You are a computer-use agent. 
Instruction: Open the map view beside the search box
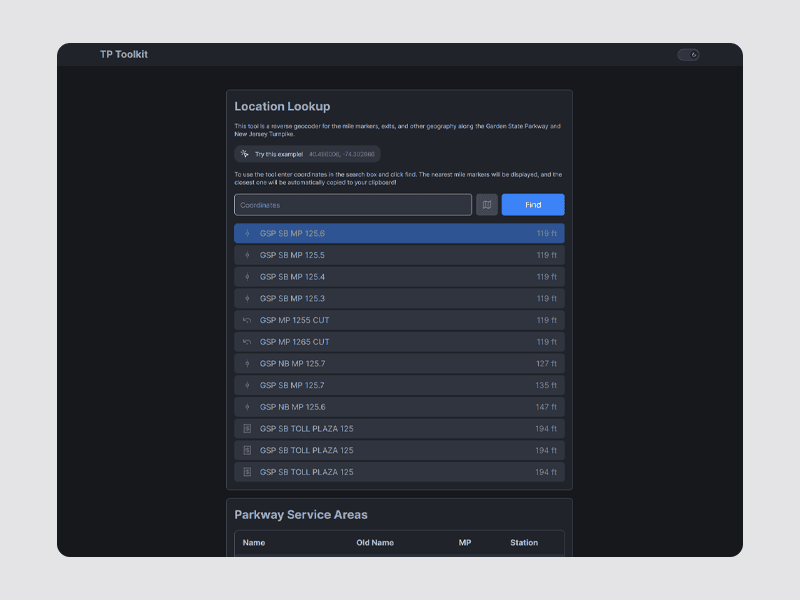[x=487, y=204]
